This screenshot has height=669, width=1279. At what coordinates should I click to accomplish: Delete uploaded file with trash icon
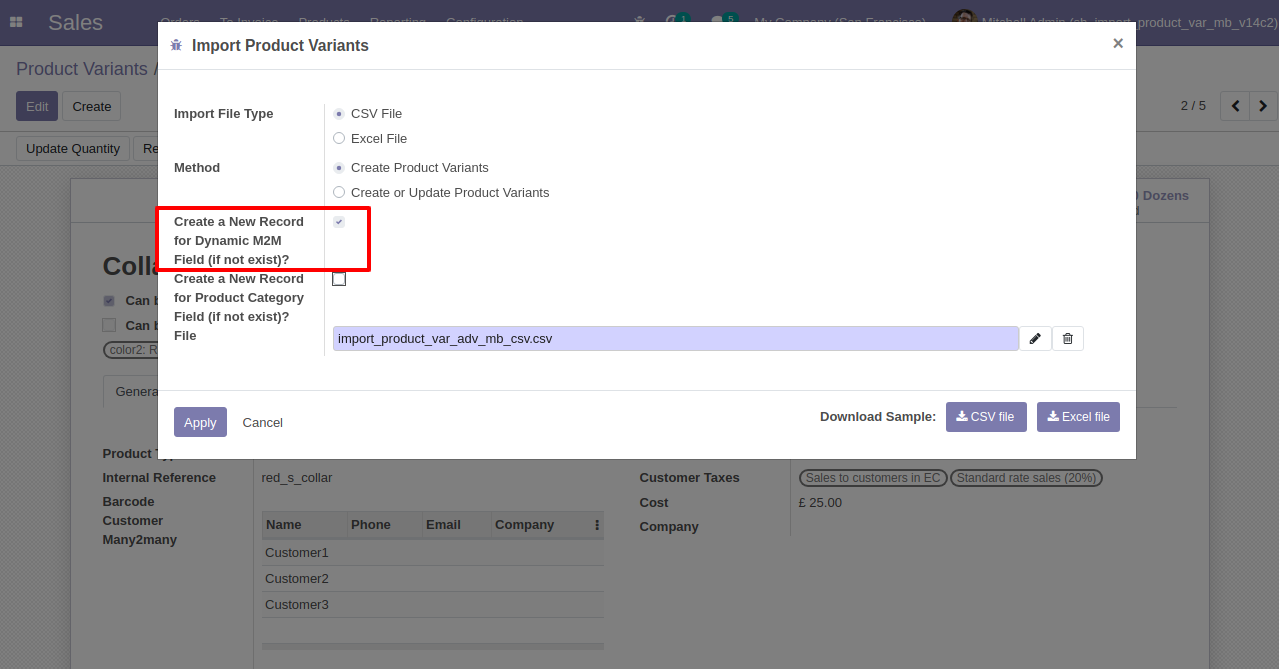point(1067,339)
